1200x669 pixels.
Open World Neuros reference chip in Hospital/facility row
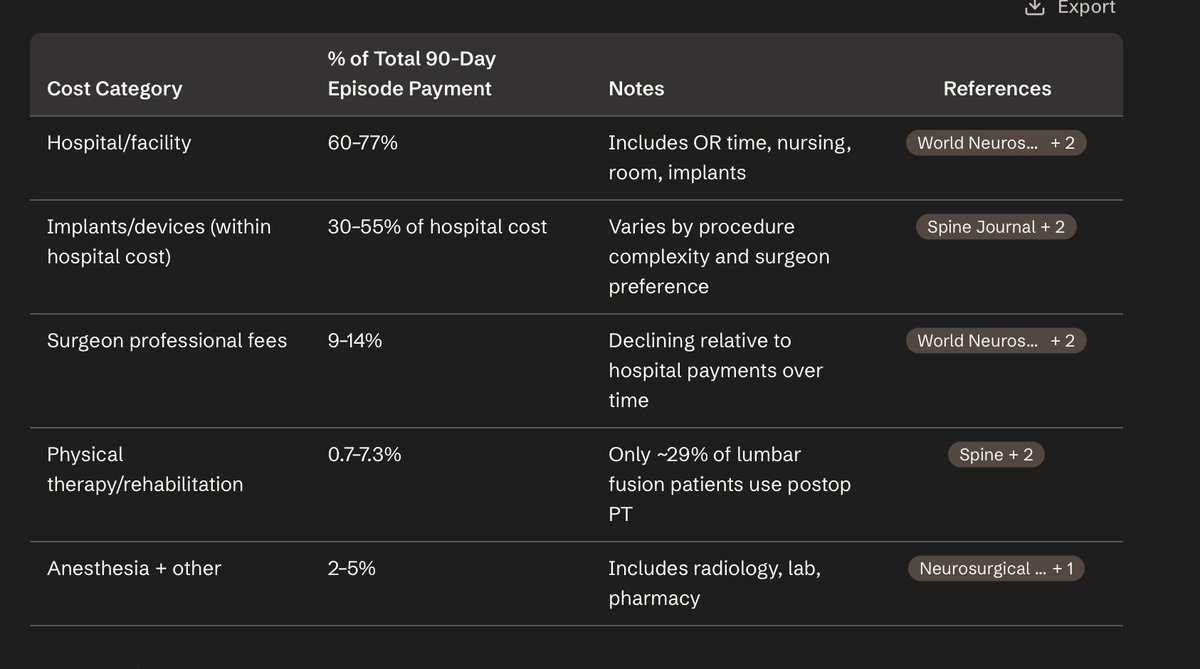point(996,143)
